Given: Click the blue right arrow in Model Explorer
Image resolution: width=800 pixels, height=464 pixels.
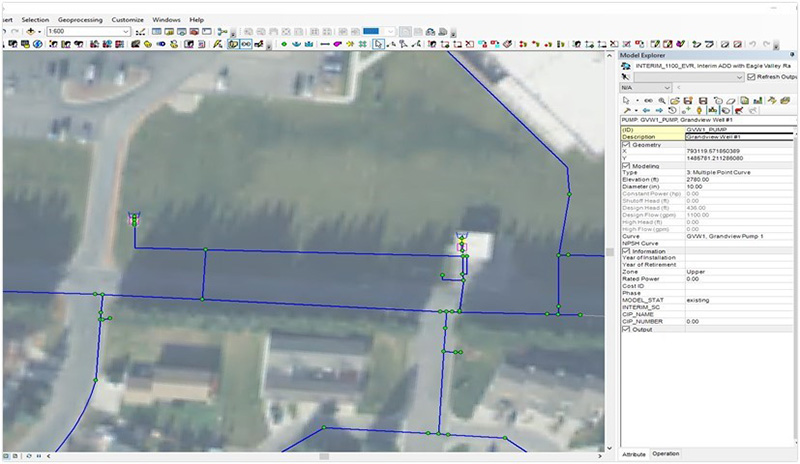Looking at the screenshot, I should pos(659,110).
